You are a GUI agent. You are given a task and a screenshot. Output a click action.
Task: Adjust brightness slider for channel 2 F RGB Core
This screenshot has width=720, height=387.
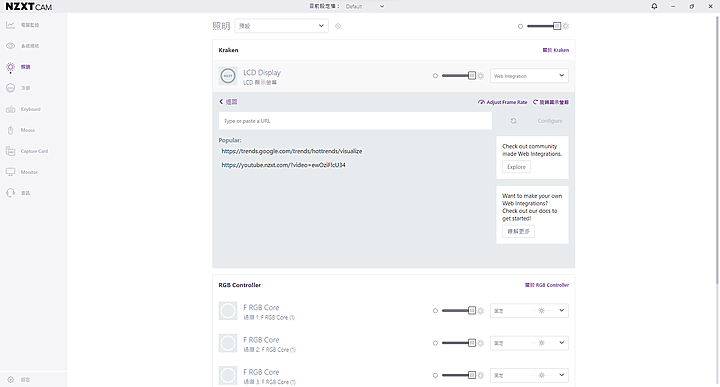[459, 343]
